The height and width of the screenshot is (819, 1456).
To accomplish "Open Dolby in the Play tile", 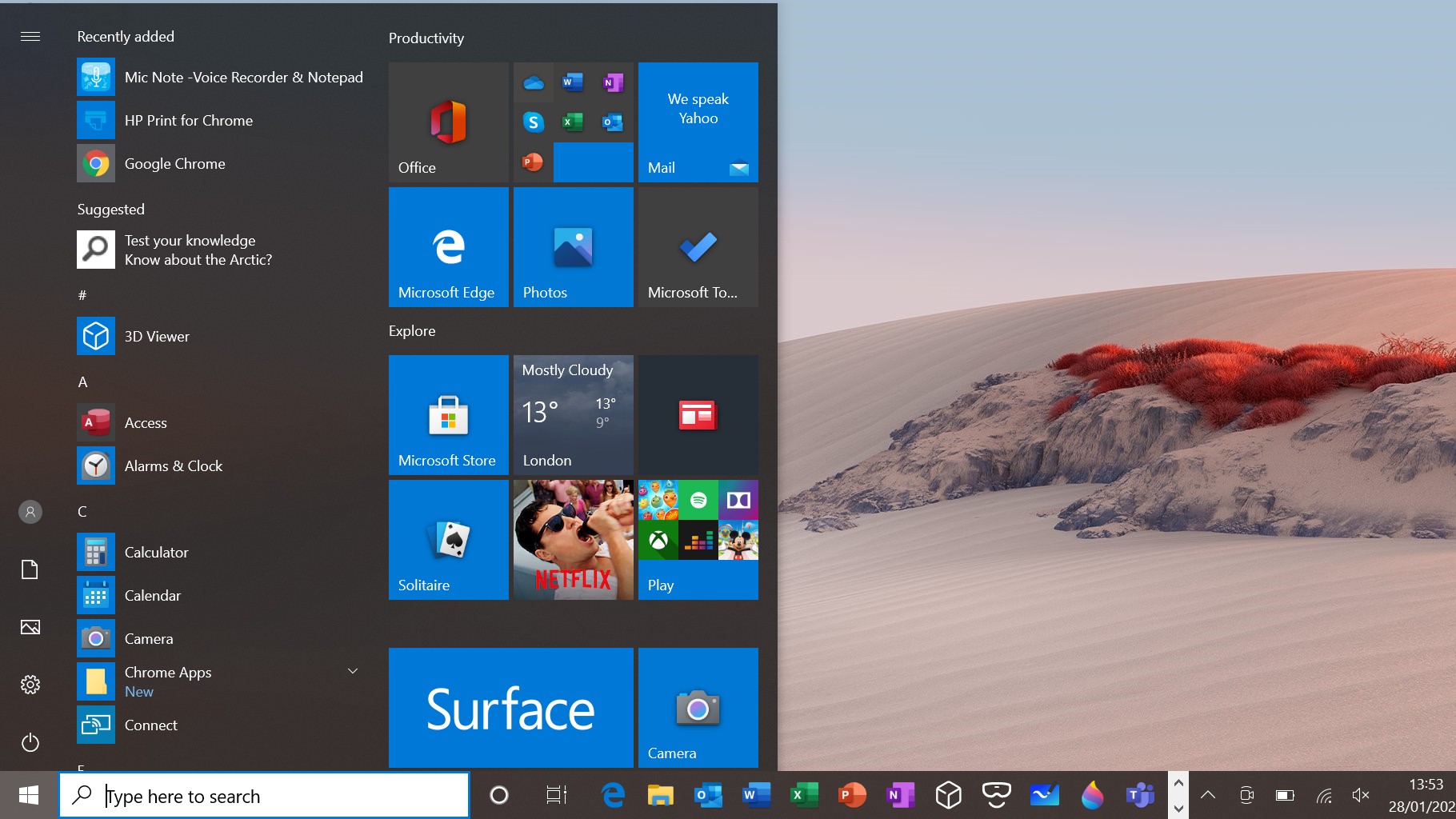I will point(738,500).
